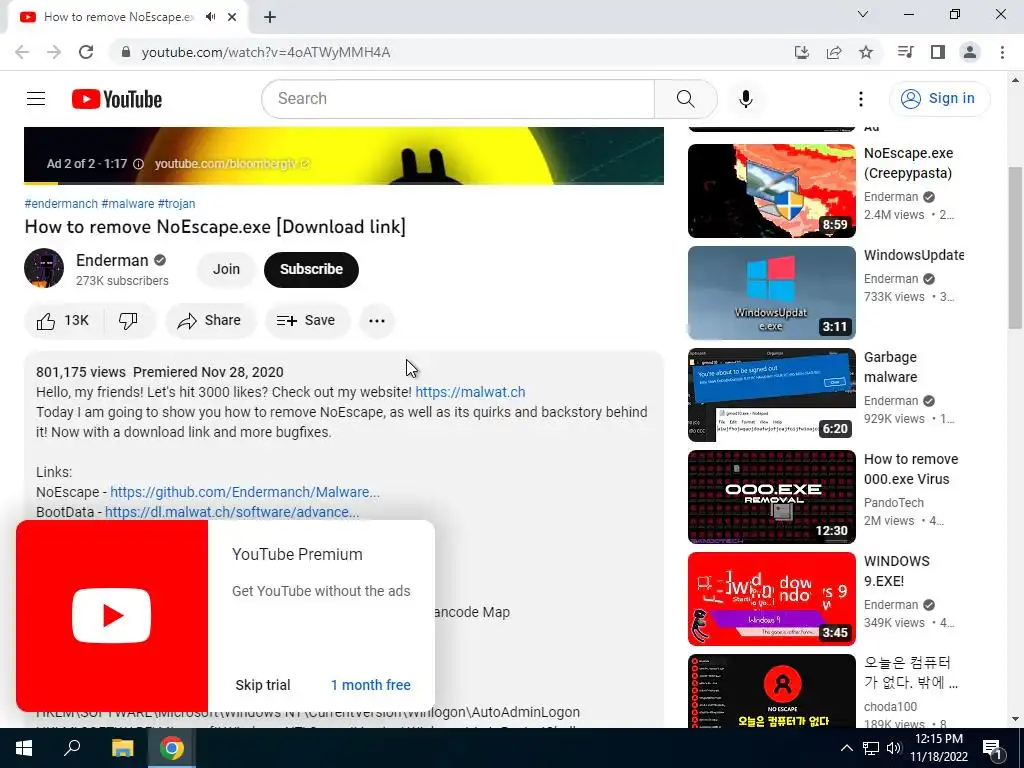This screenshot has height=768, width=1024.
Task: Open the malwat.ch website link
Action: [x=470, y=392]
